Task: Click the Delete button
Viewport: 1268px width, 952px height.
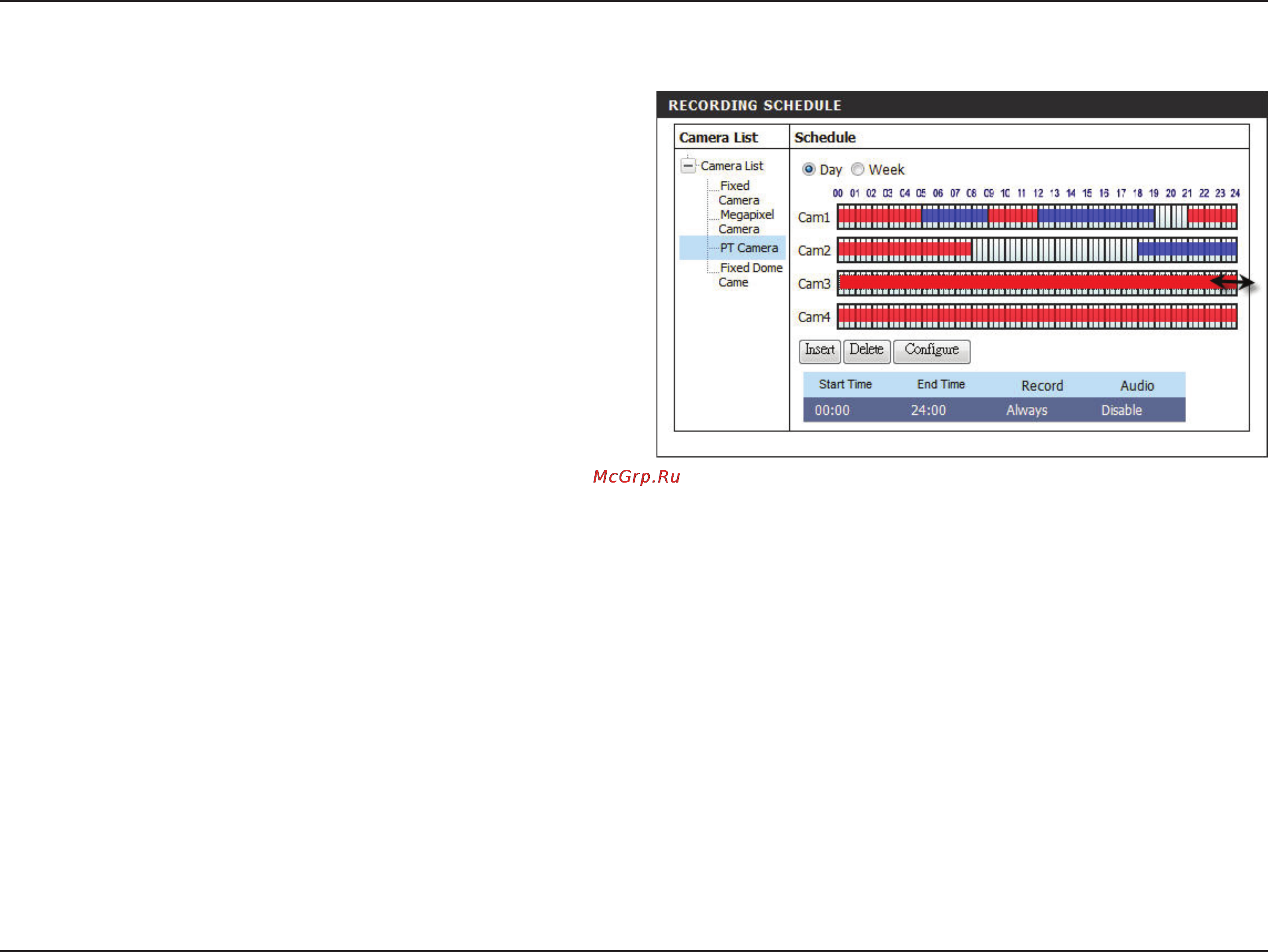Action: point(867,351)
